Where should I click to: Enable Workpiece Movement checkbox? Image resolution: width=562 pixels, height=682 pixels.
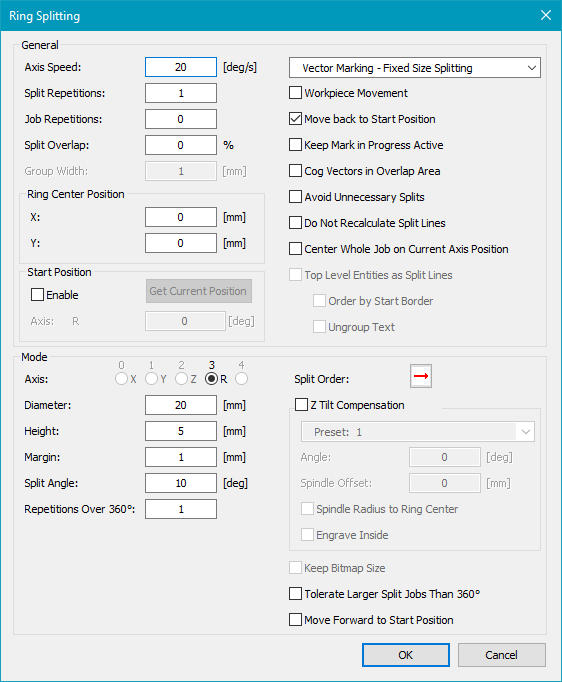(295, 93)
